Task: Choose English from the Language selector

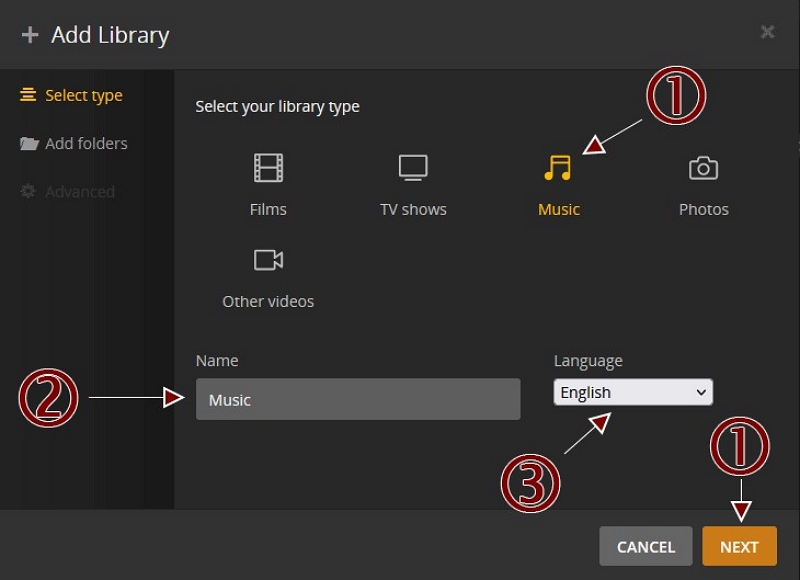Action: click(x=632, y=391)
